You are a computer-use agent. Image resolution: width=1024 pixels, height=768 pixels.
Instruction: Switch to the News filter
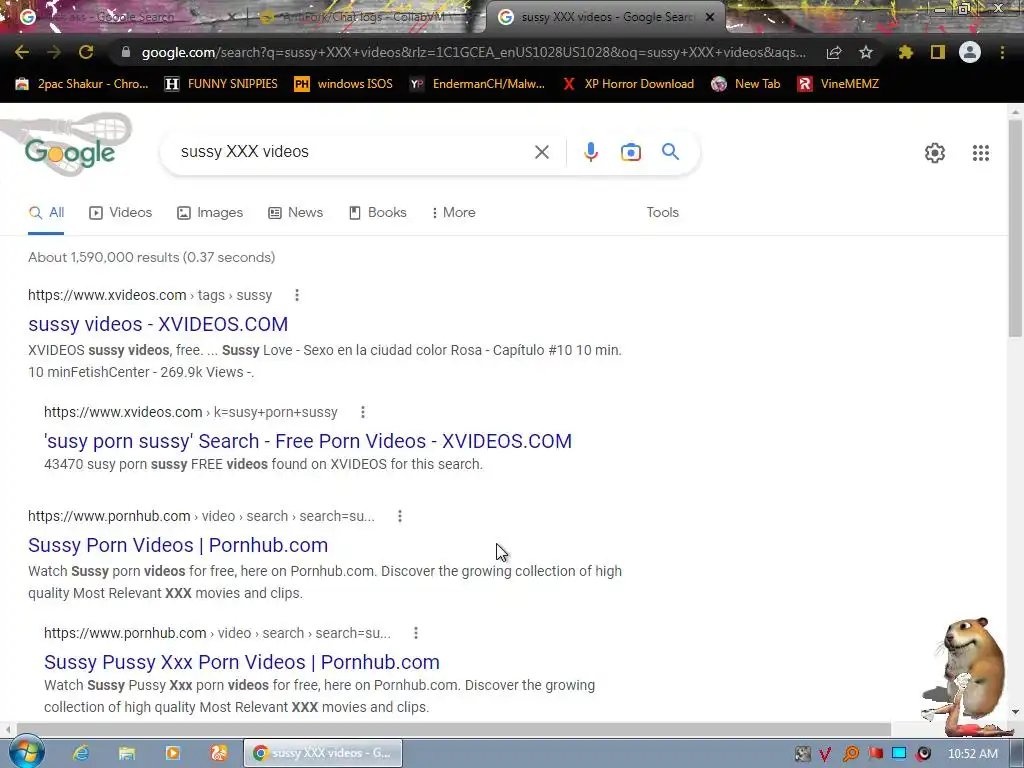[x=295, y=212]
